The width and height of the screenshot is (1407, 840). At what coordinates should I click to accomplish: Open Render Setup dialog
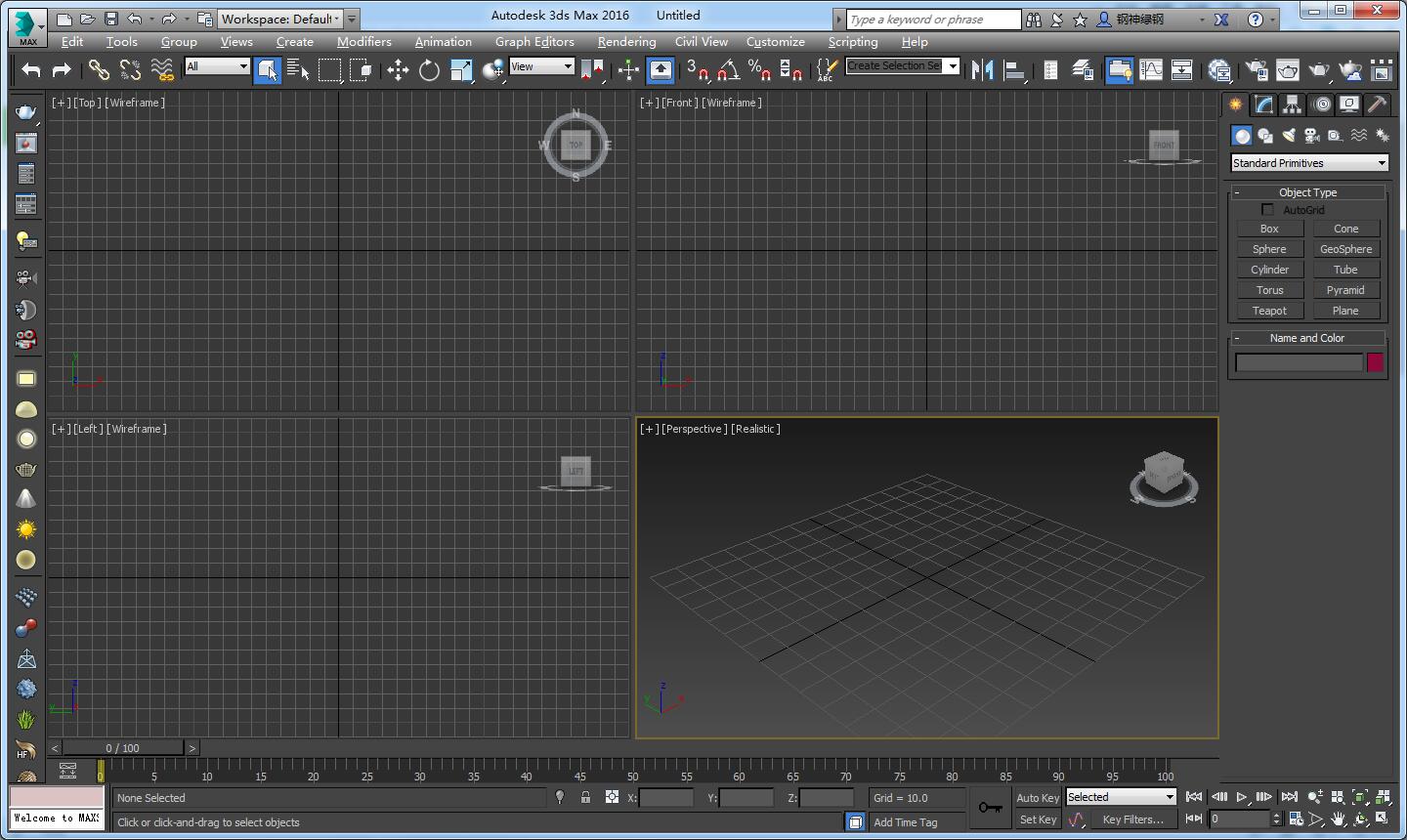(x=1257, y=69)
